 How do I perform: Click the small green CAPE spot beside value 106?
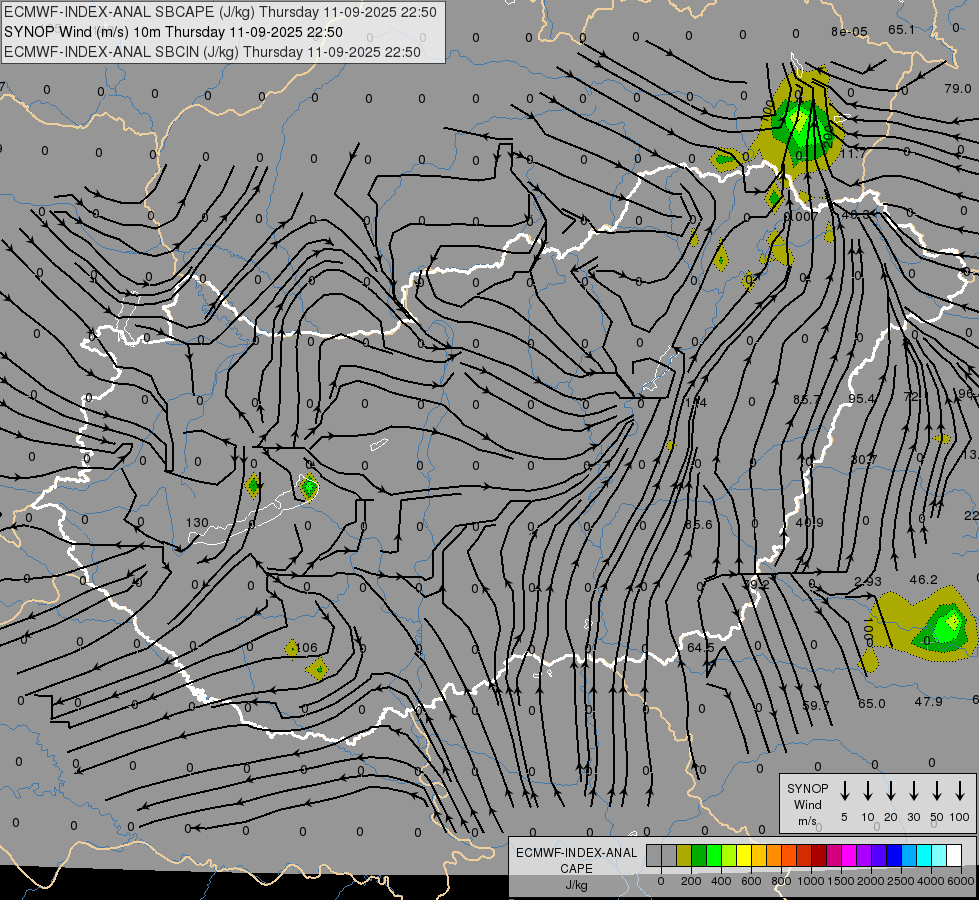[x=318, y=669]
